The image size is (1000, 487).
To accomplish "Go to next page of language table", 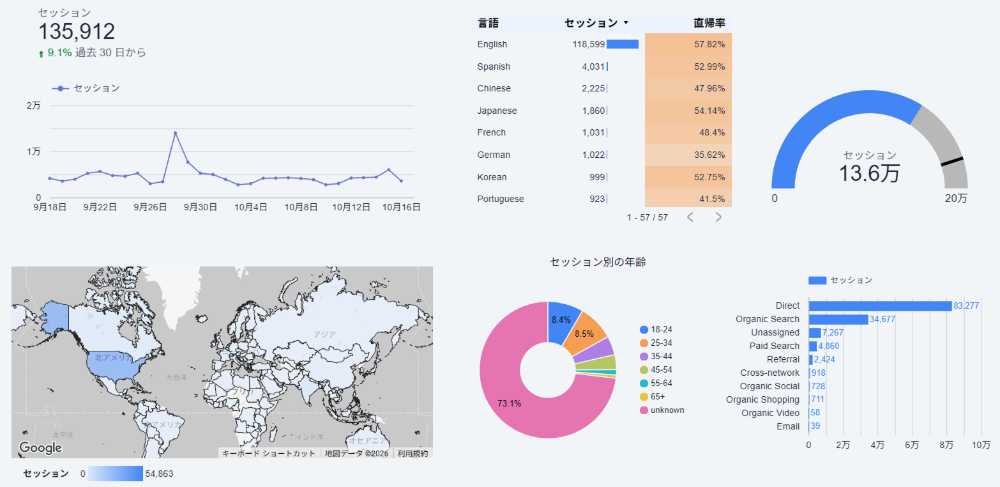I will coord(719,217).
